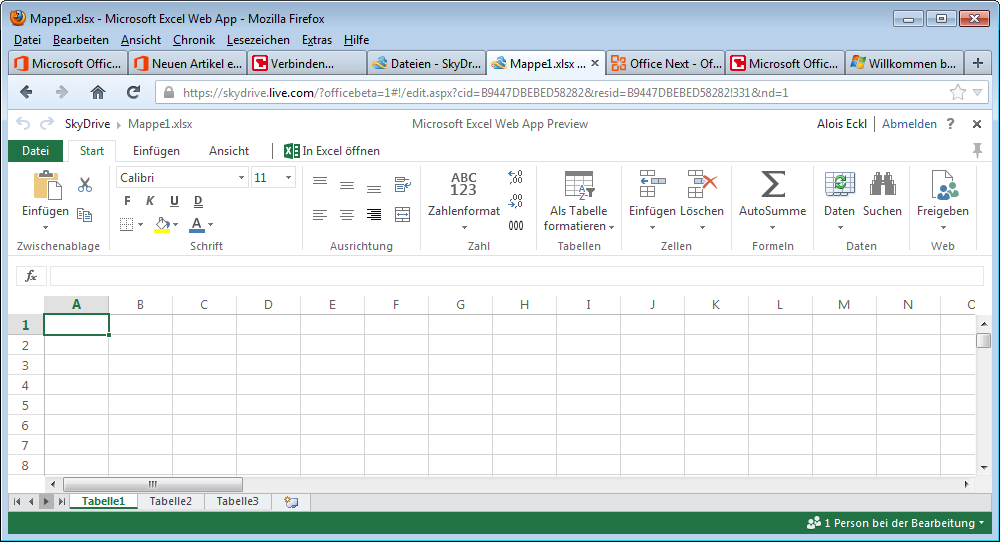
Task: Click the Abmelden link
Action: point(909,124)
